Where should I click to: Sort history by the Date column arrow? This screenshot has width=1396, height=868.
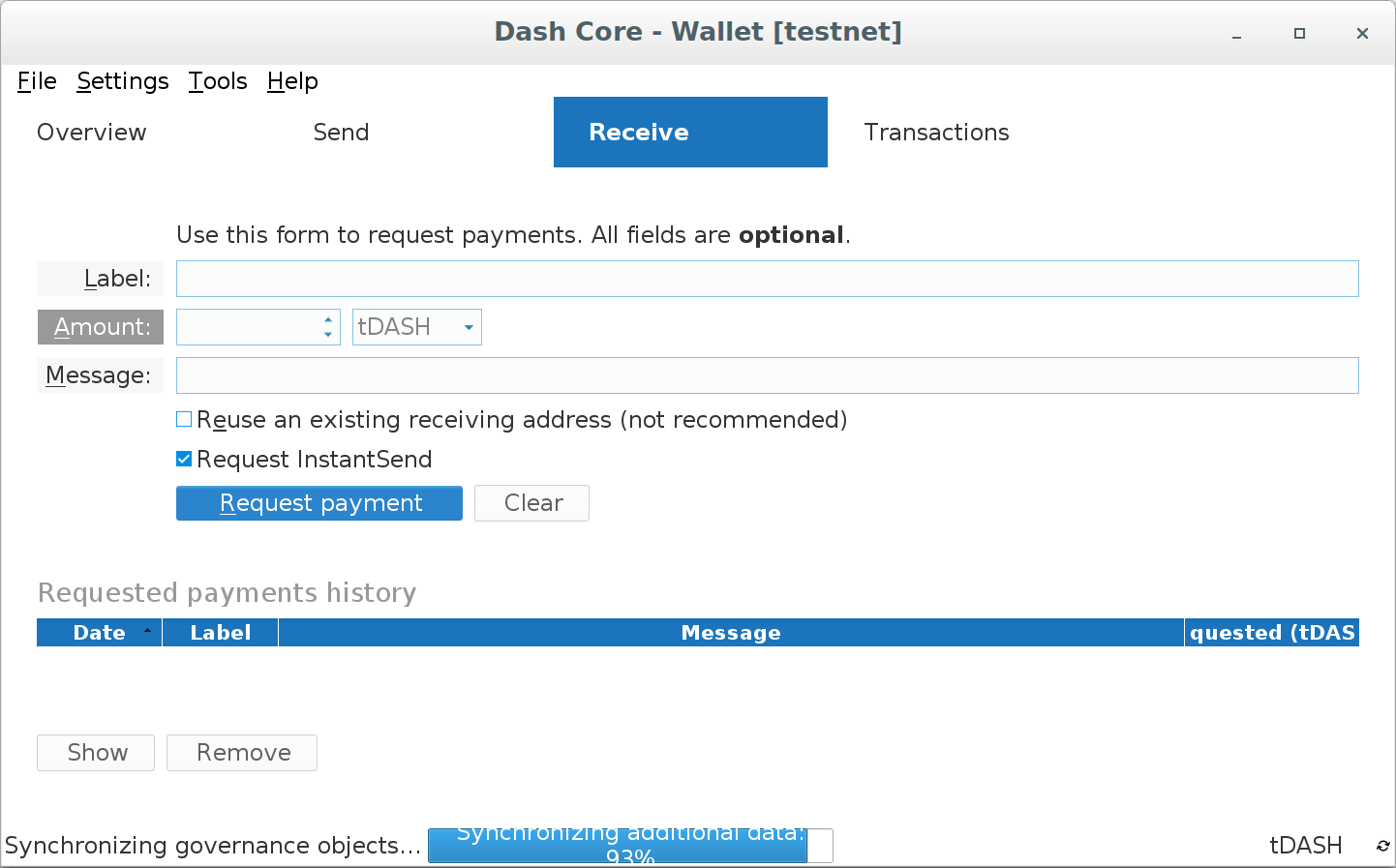click(x=147, y=631)
